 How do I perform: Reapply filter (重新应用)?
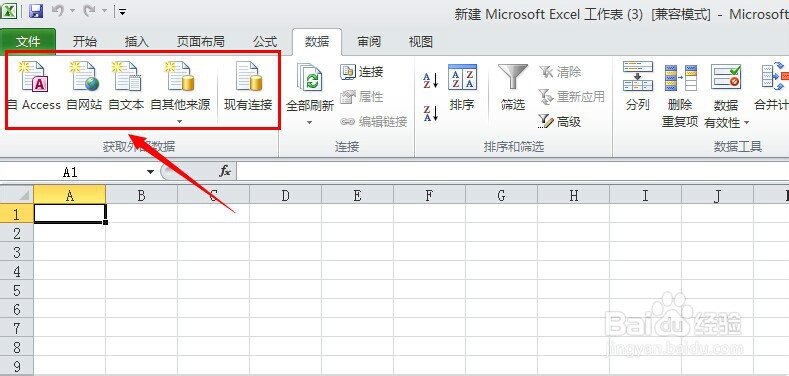click(571, 97)
